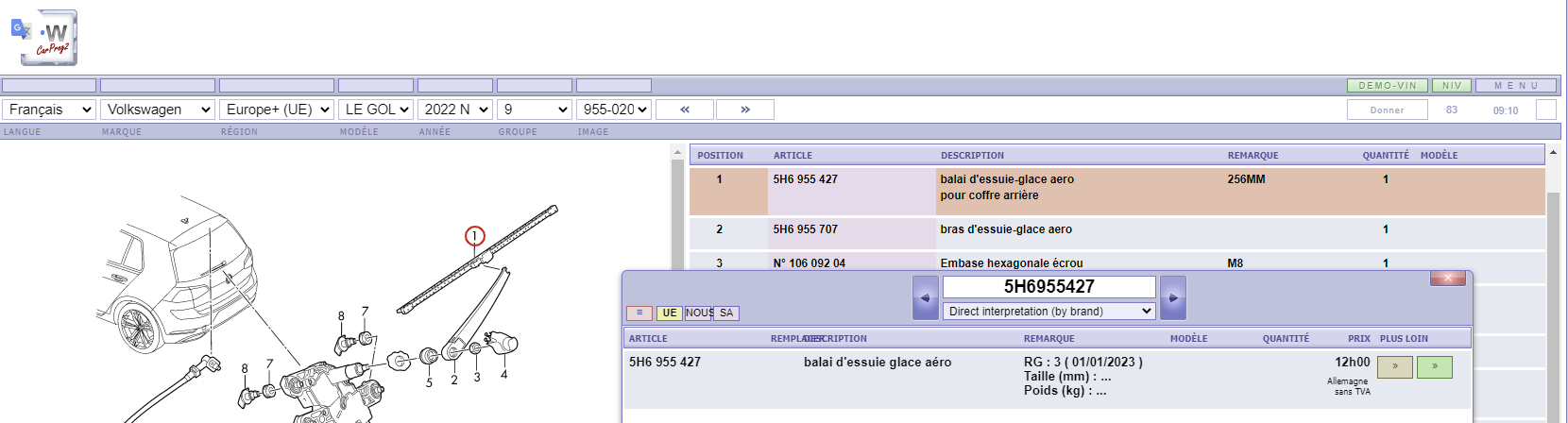The width and height of the screenshot is (1568, 423).
Task: Select the UE region toggle
Action: [x=670, y=313]
